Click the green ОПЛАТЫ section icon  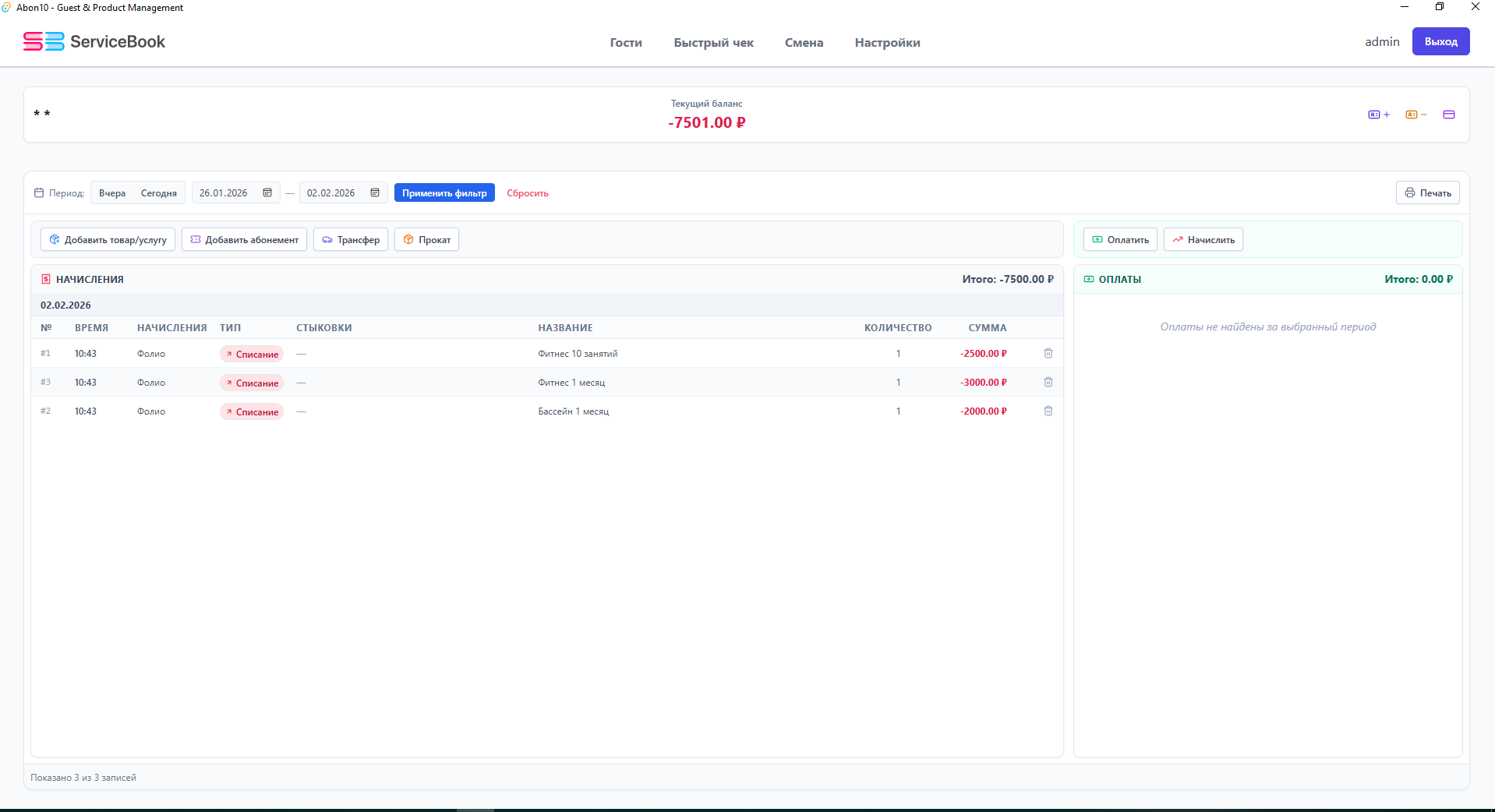coord(1089,279)
